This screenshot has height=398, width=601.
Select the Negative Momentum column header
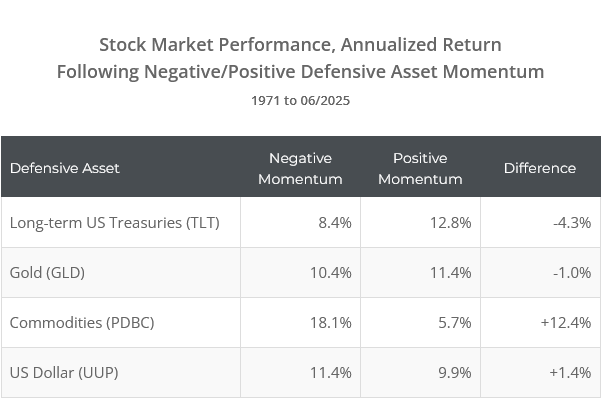[300, 169]
